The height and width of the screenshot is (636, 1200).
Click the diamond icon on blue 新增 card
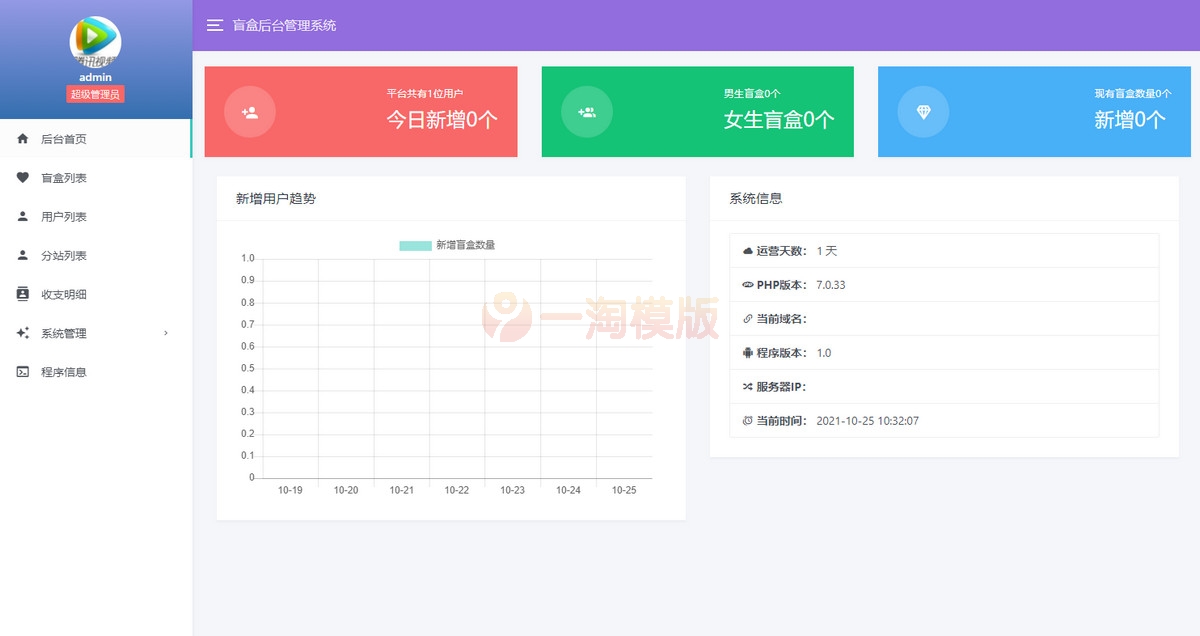click(923, 112)
